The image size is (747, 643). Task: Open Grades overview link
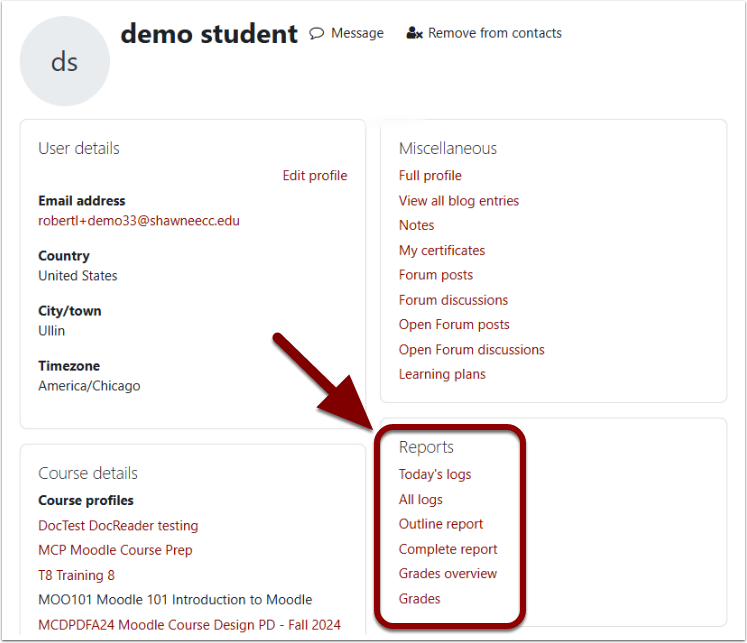tap(448, 574)
